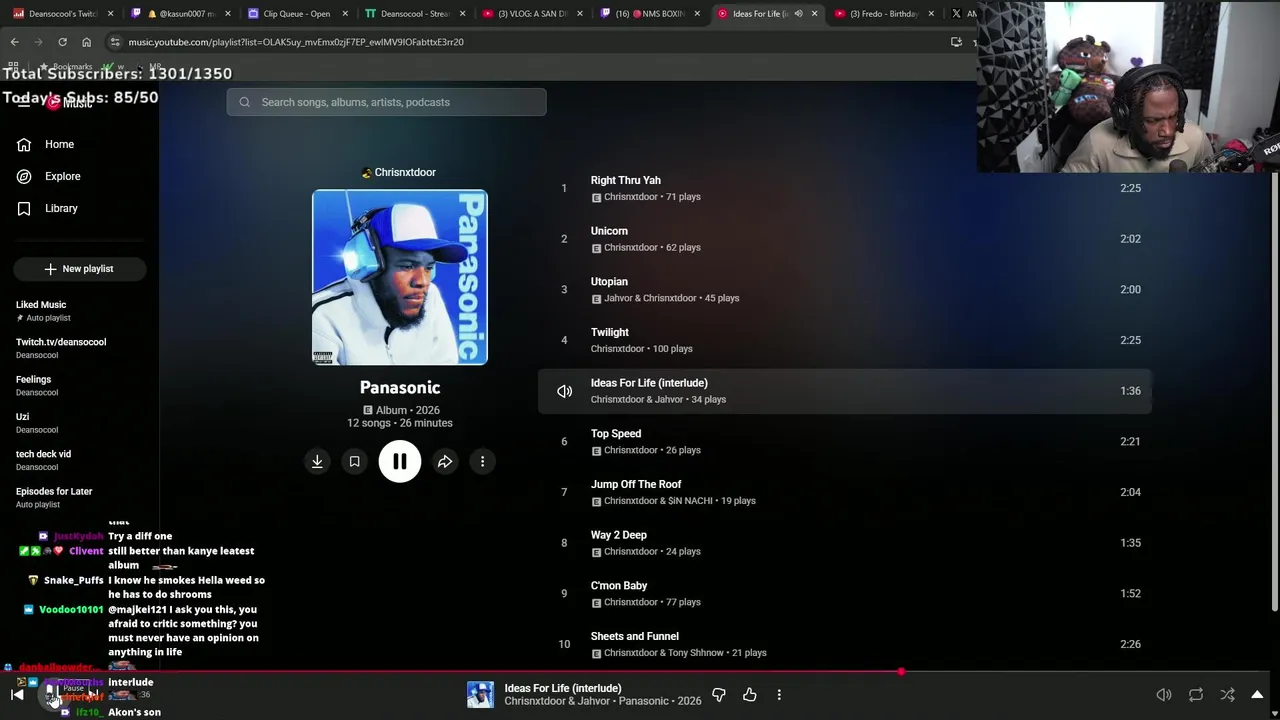Image resolution: width=1280 pixels, height=720 pixels.
Task: Switch to the @kasun0007 tab
Action: [179, 14]
